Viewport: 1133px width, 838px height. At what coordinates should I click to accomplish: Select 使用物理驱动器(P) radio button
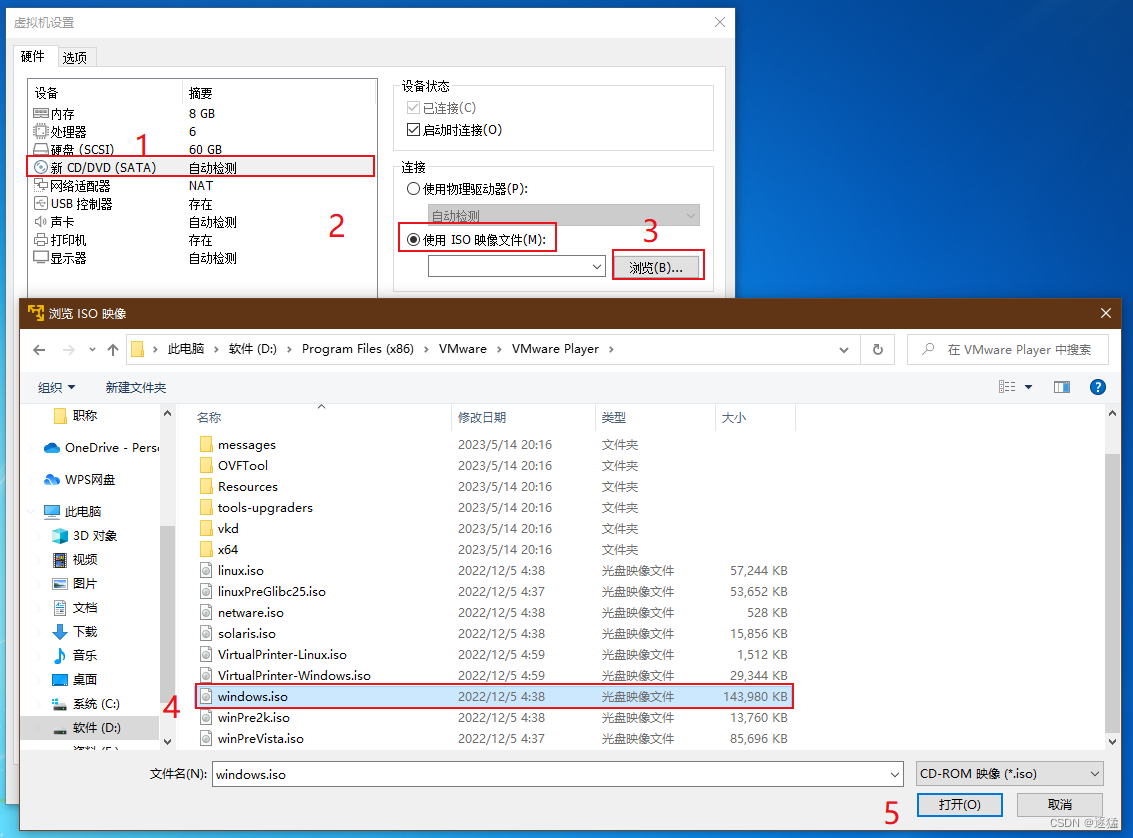[413, 189]
